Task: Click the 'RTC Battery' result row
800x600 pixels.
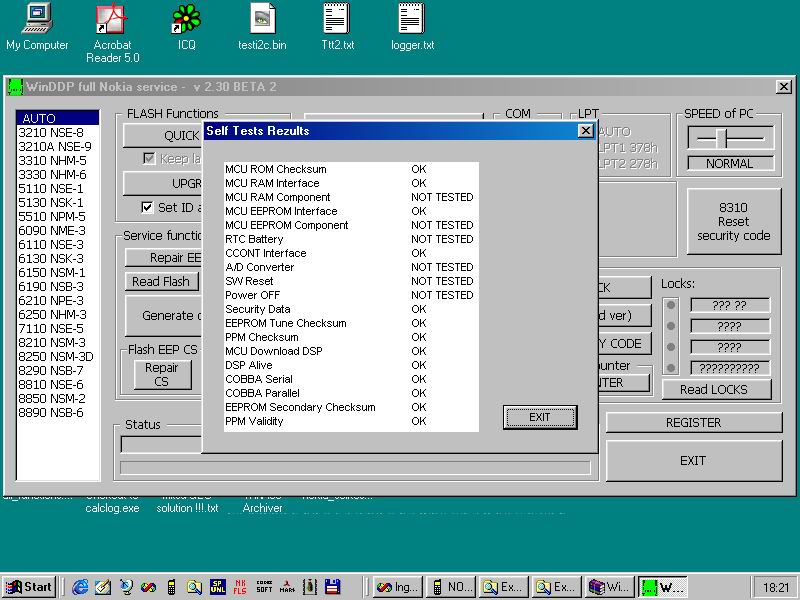Action: click(x=351, y=239)
